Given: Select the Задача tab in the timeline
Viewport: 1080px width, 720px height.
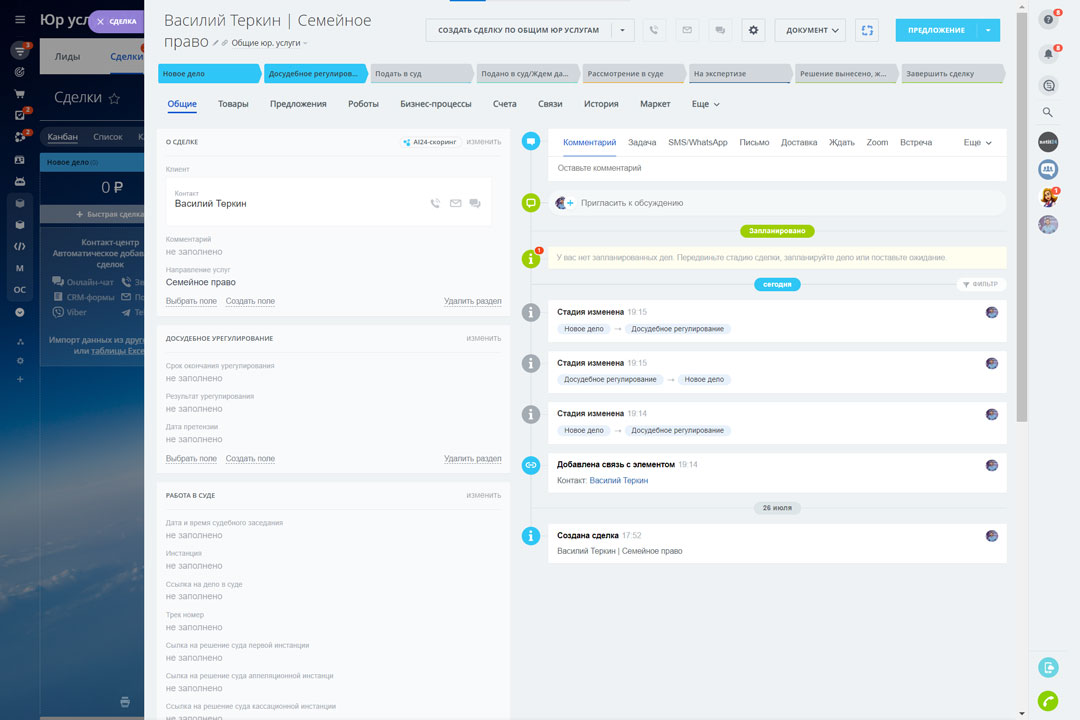Looking at the screenshot, I should (642, 143).
